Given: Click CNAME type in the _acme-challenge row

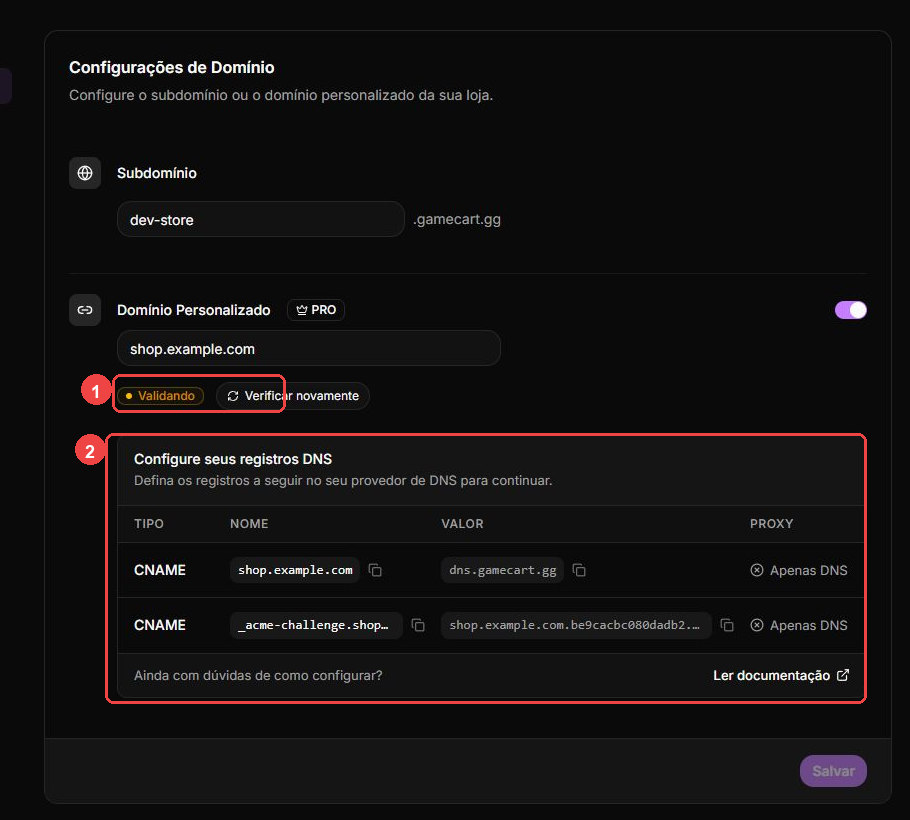Looking at the screenshot, I should (x=160, y=625).
